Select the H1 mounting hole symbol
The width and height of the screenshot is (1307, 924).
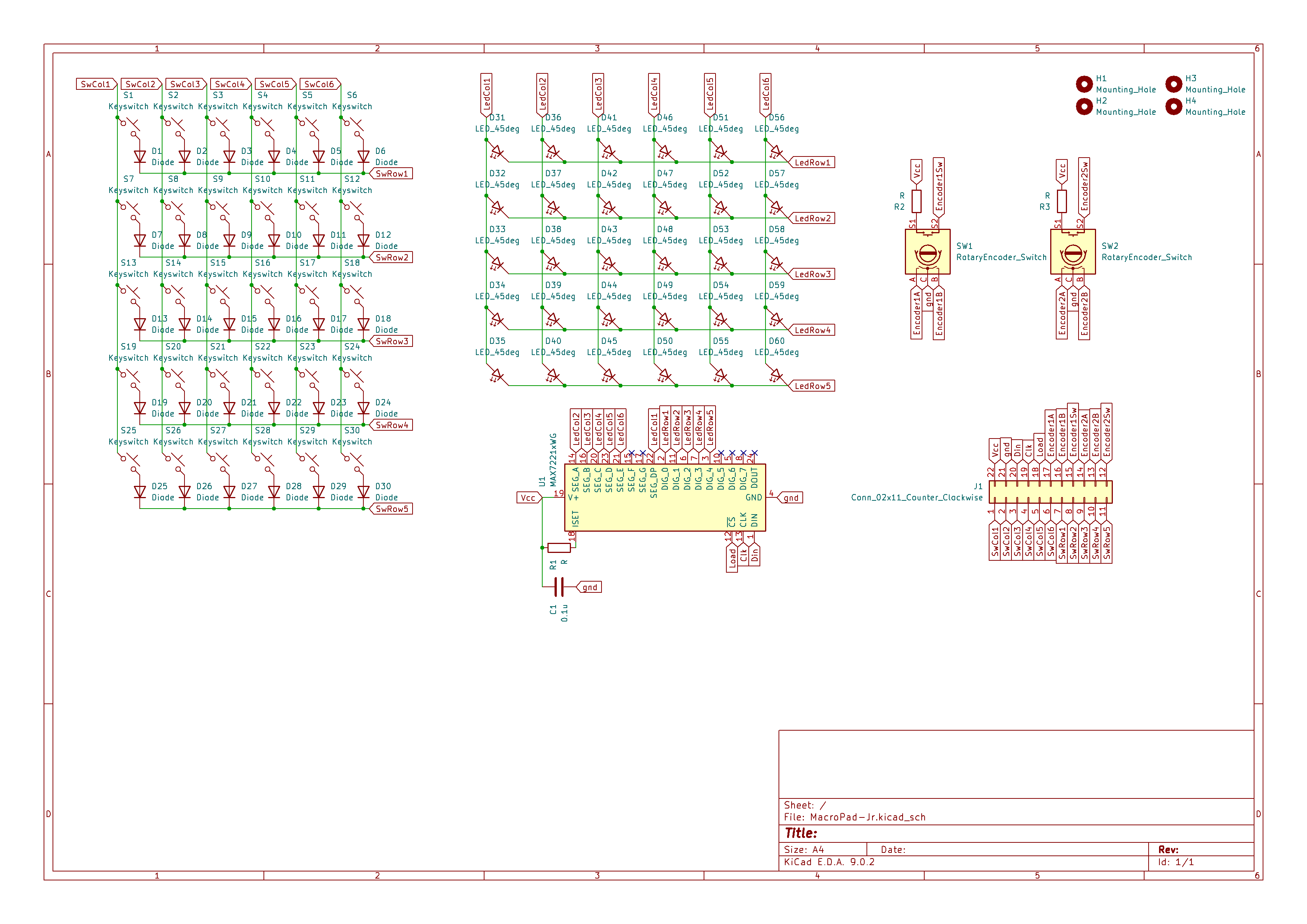pyautogui.click(x=1084, y=83)
